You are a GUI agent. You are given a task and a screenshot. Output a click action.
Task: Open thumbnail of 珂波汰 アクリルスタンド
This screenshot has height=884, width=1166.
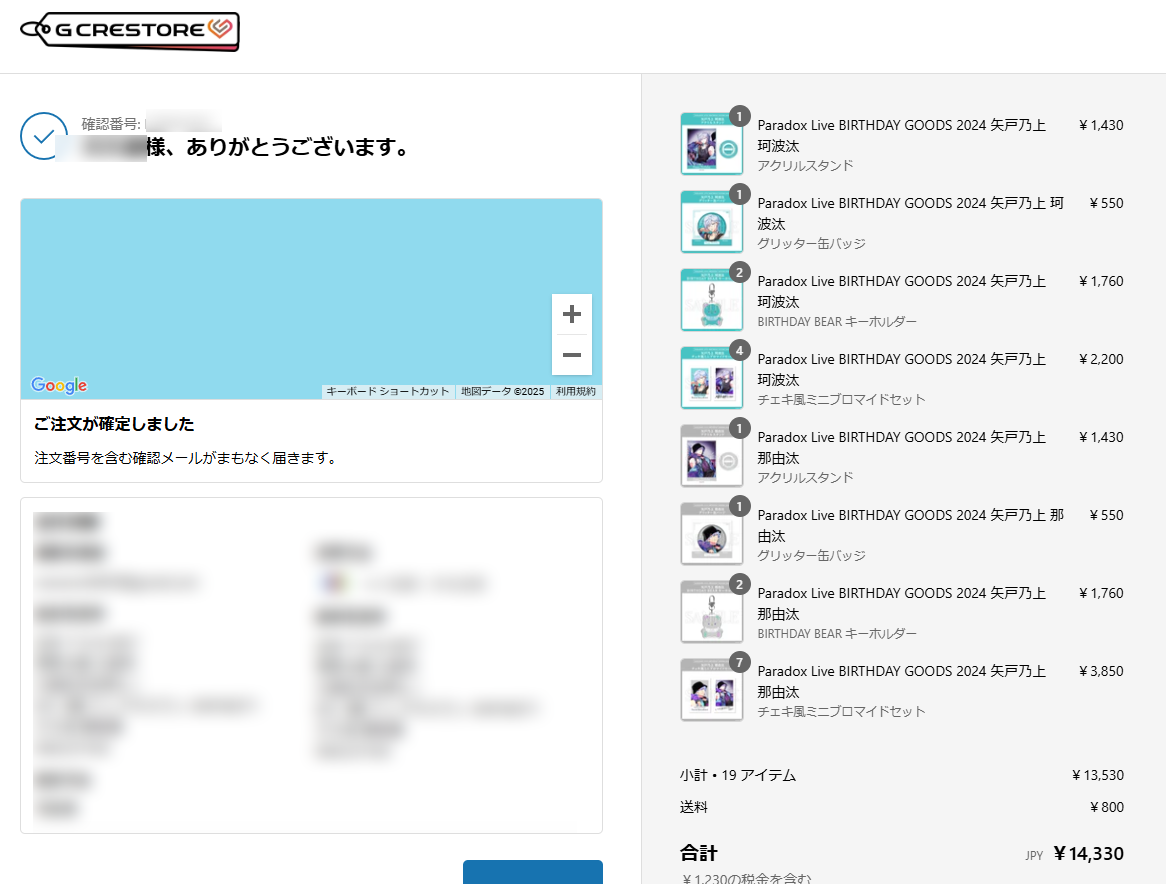[712, 144]
